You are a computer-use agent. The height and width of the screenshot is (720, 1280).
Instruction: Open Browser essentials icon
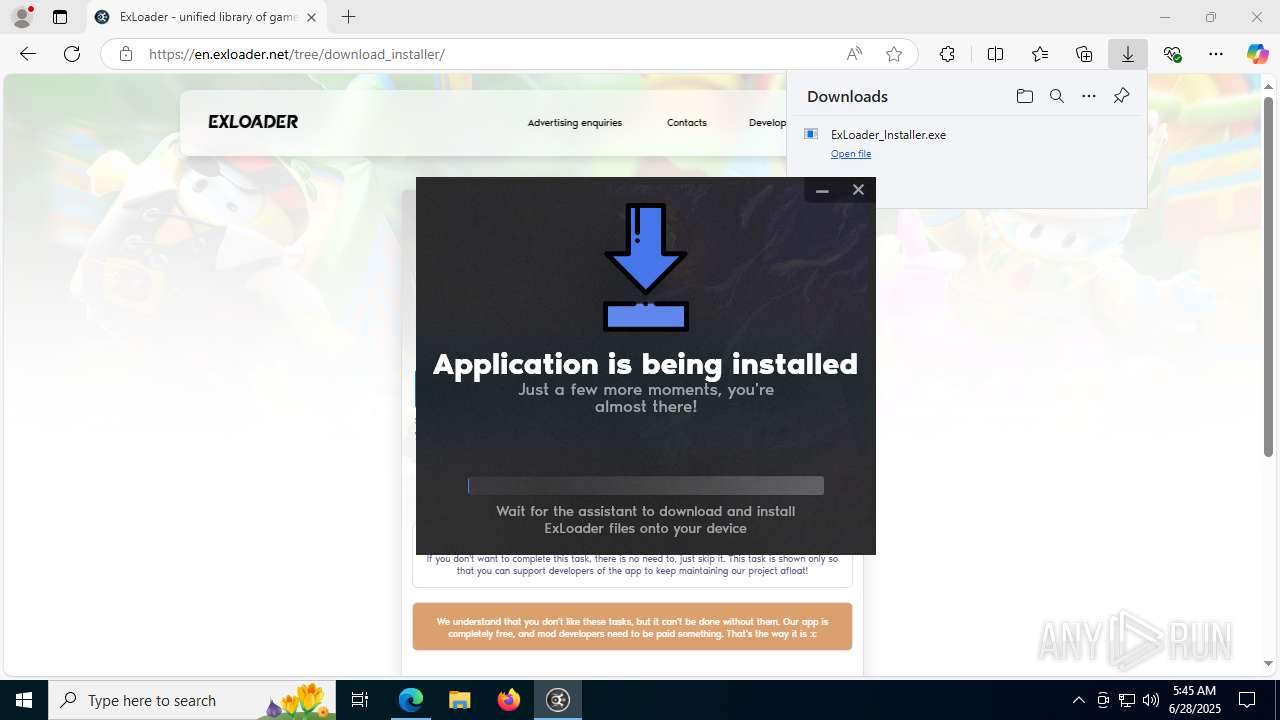1172,54
